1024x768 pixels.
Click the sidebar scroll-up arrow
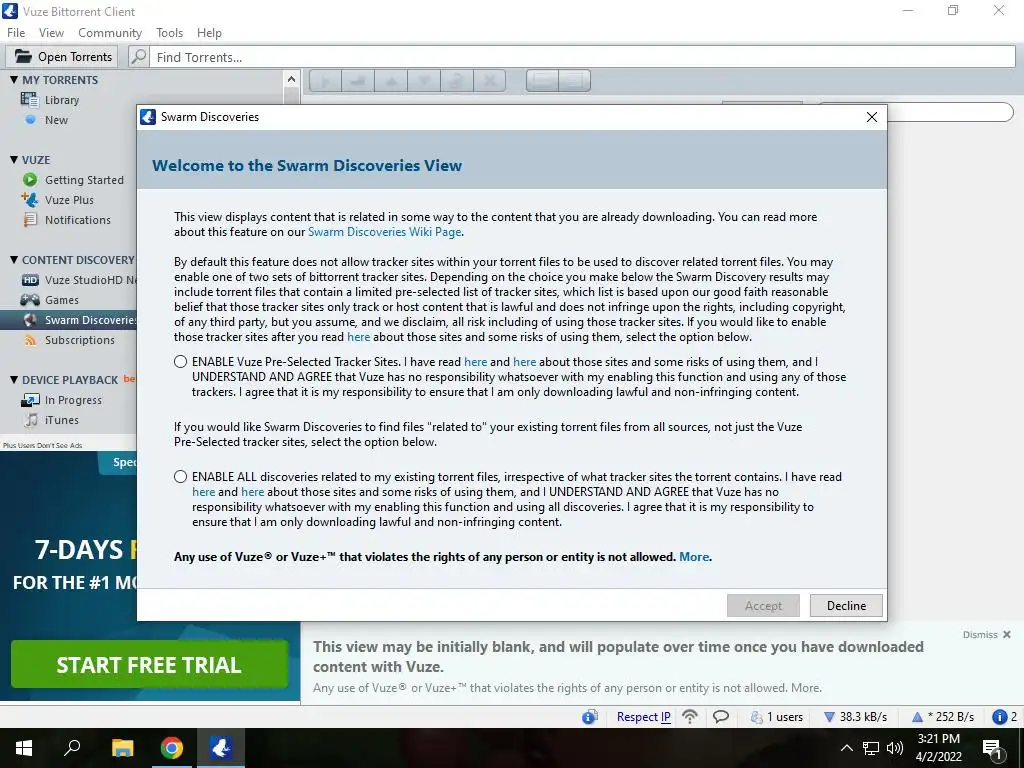(291, 80)
